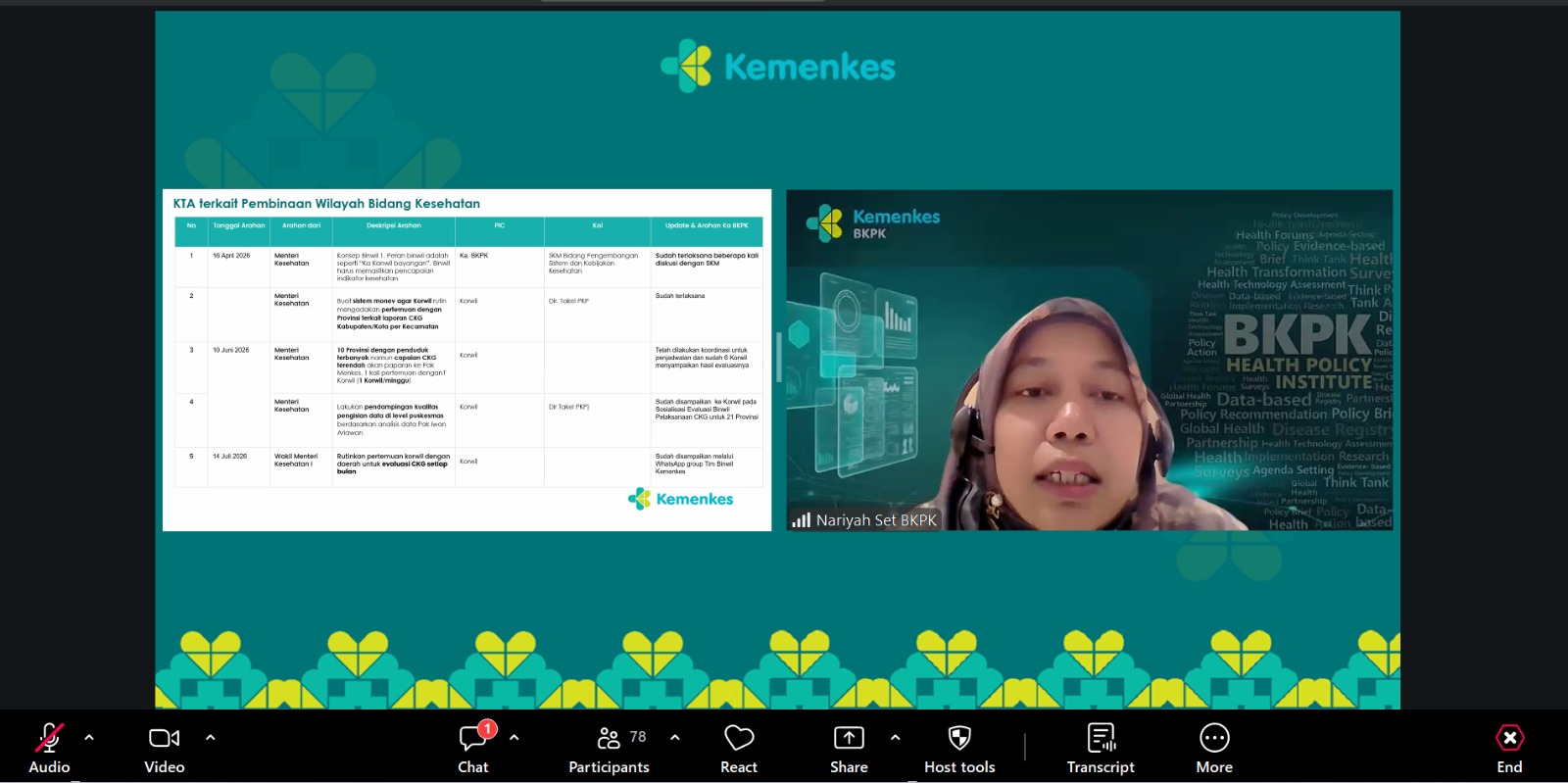Click the End meeting button
The height and width of the screenshot is (783, 1568).
pos(1509,748)
